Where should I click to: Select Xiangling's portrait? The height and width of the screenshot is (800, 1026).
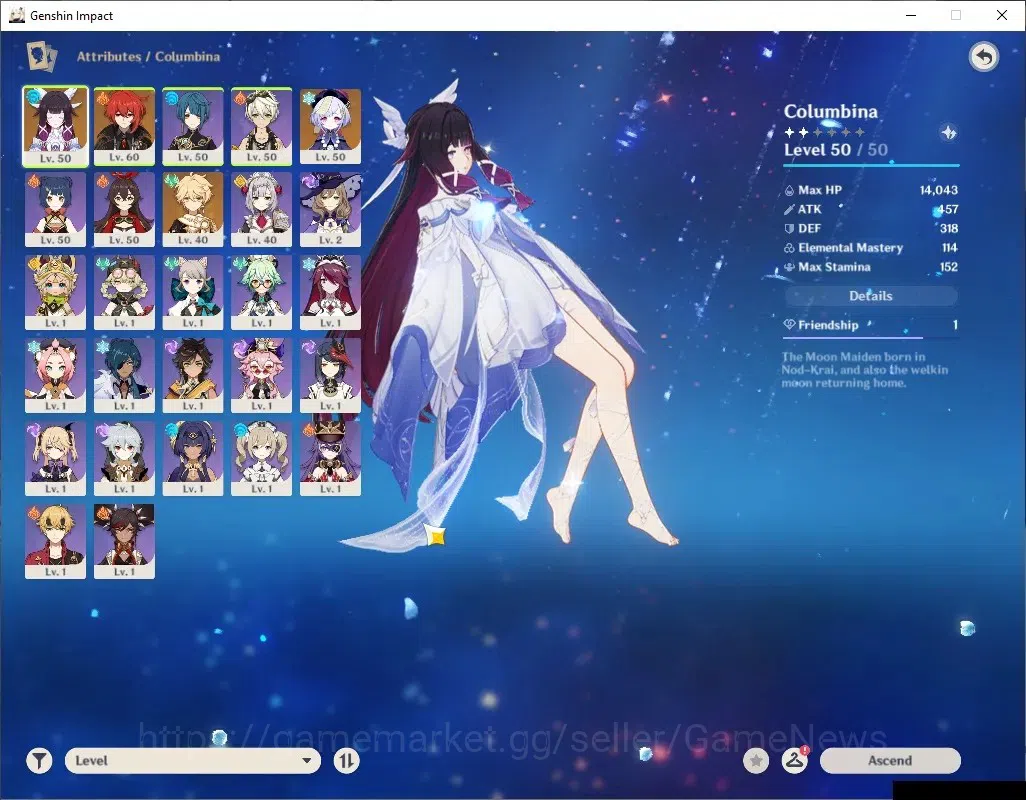coord(55,209)
